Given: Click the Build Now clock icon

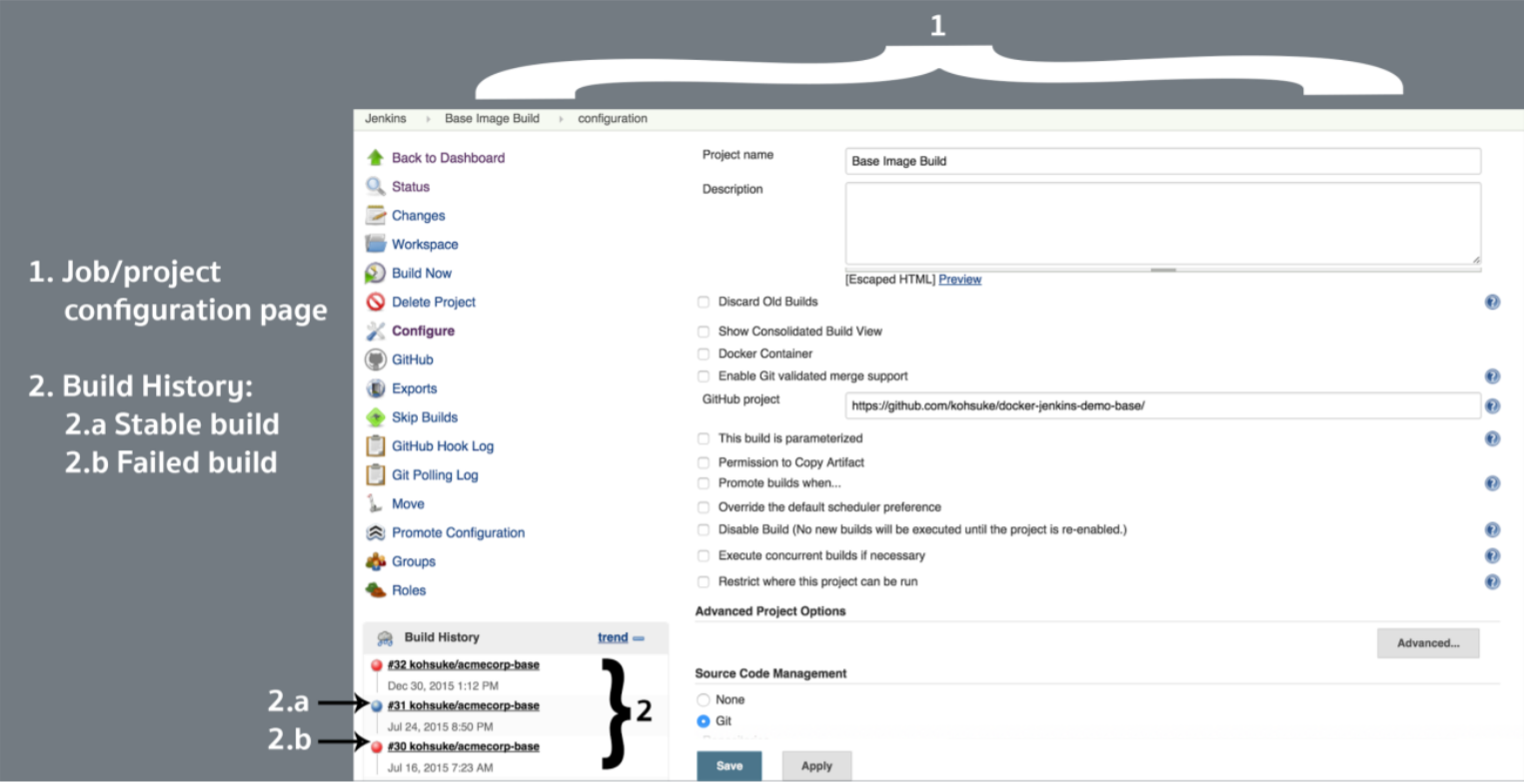Looking at the screenshot, I should point(376,273).
